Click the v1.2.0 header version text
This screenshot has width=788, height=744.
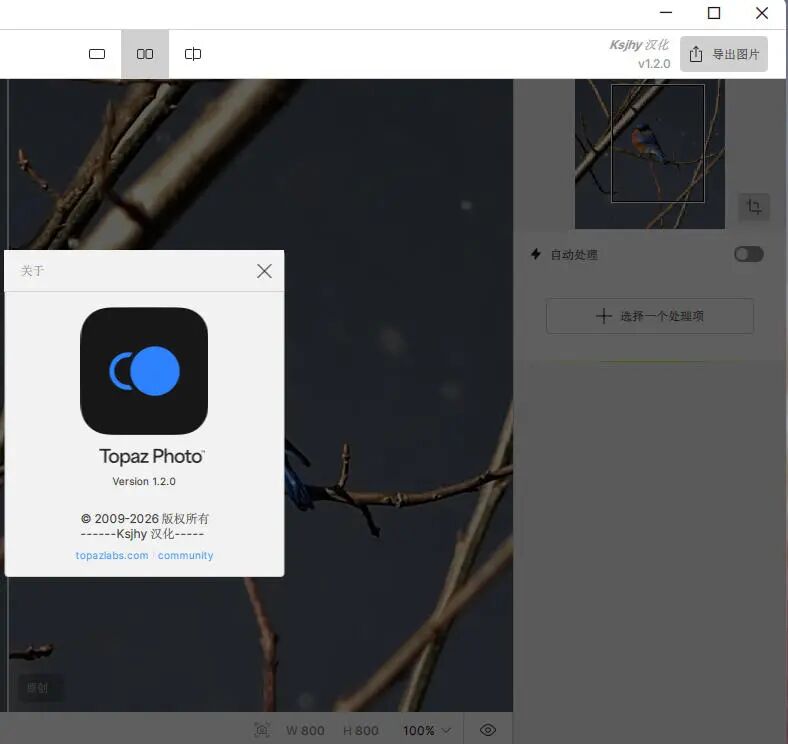coord(654,64)
